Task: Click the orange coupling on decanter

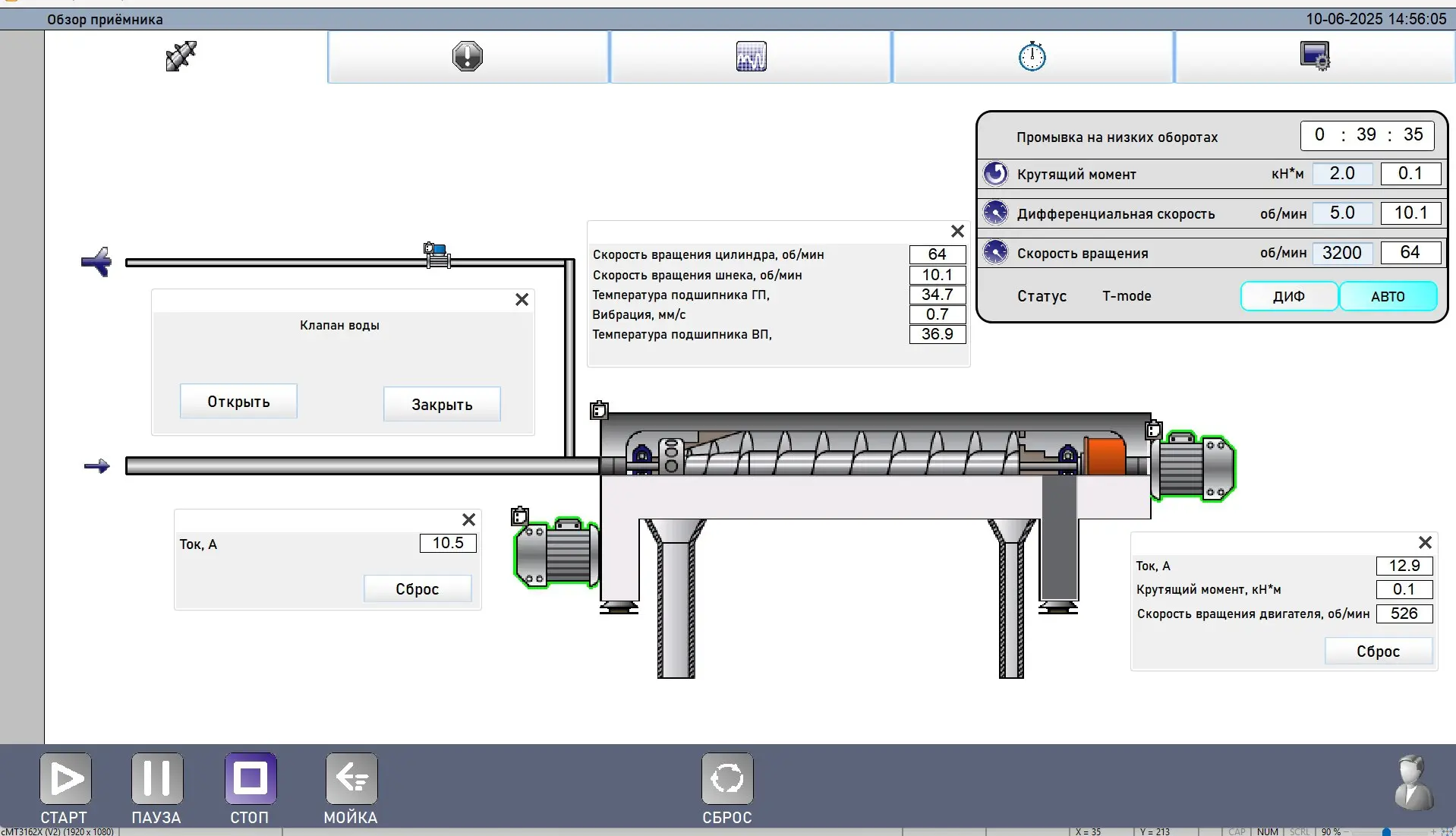Action: [1105, 456]
